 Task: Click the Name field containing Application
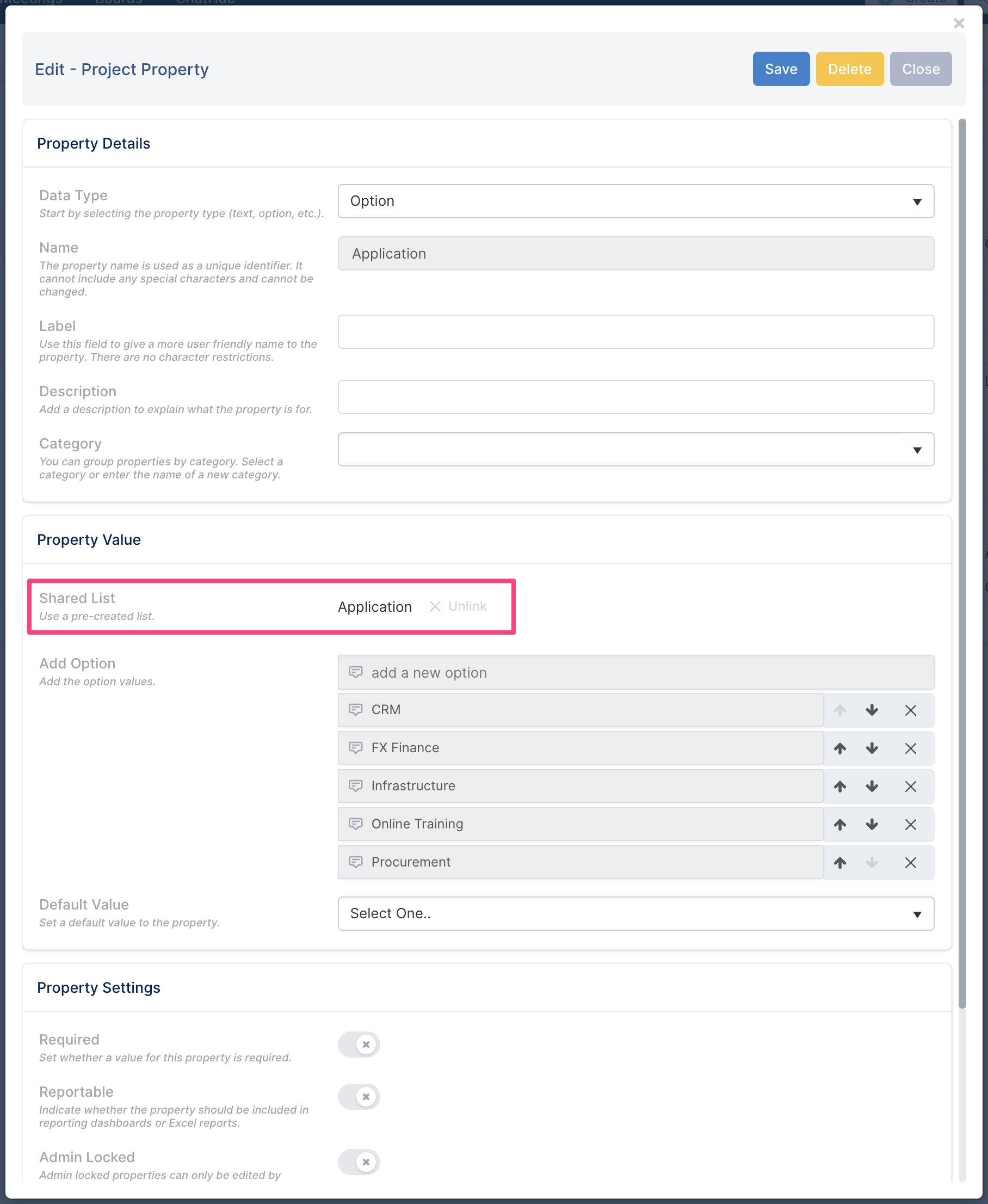tap(635, 253)
